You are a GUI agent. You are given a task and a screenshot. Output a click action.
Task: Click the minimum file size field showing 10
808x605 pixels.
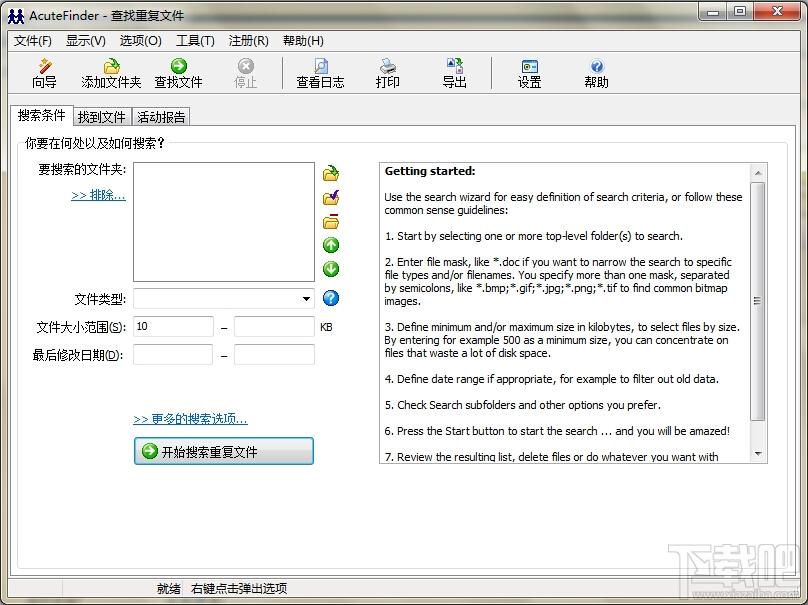(x=173, y=327)
